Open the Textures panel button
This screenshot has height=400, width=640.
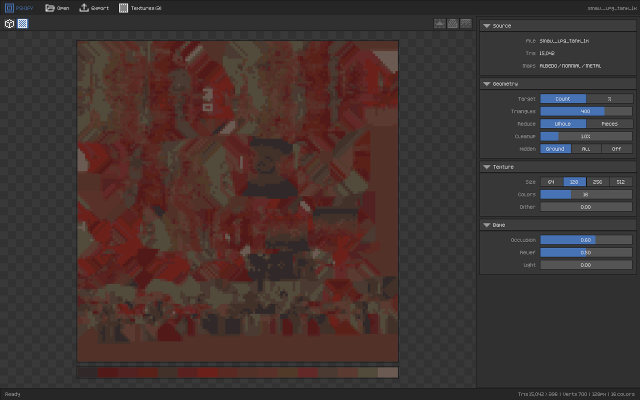point(140,8)
